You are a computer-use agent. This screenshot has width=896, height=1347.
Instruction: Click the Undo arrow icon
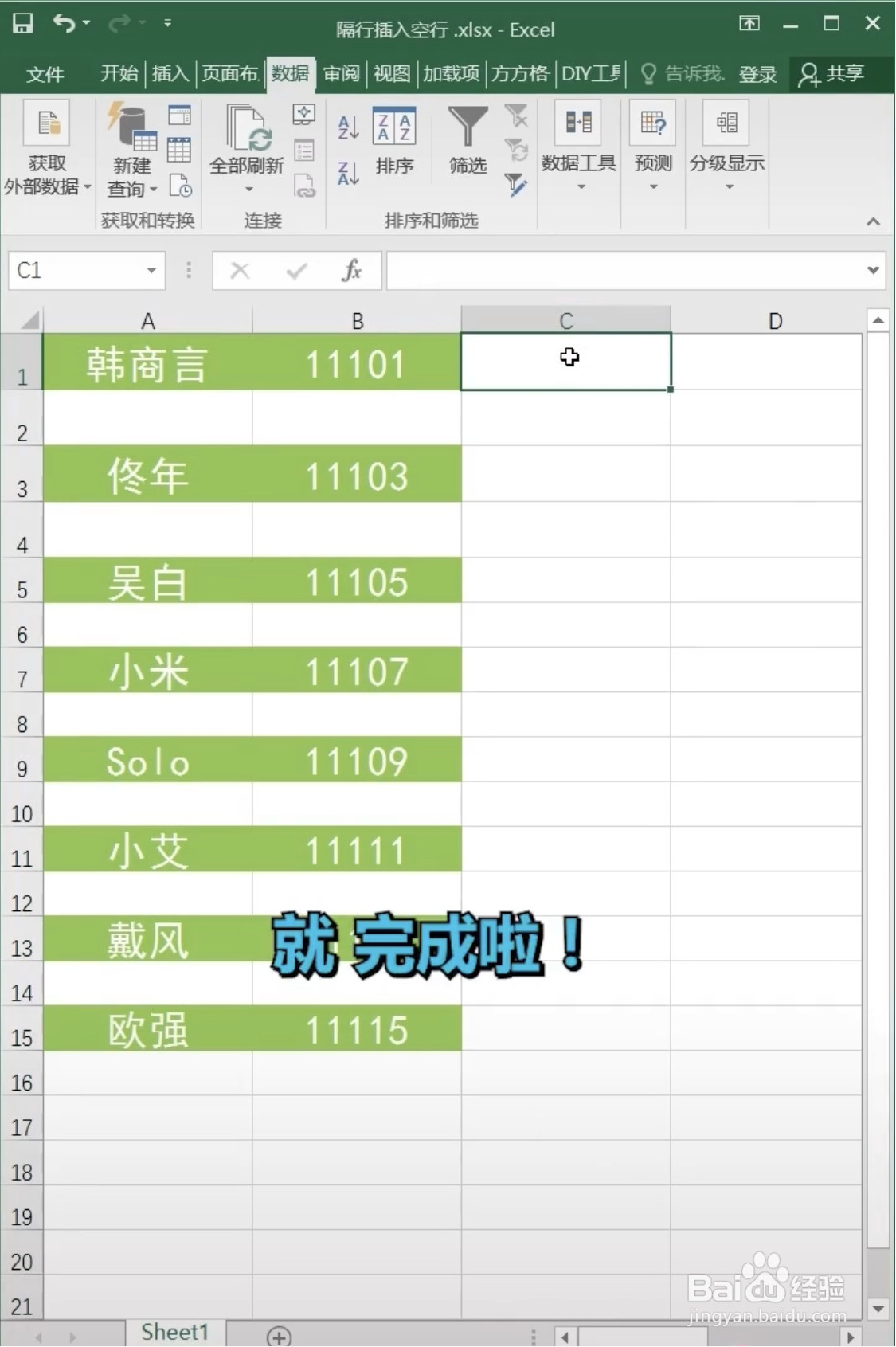64,23
